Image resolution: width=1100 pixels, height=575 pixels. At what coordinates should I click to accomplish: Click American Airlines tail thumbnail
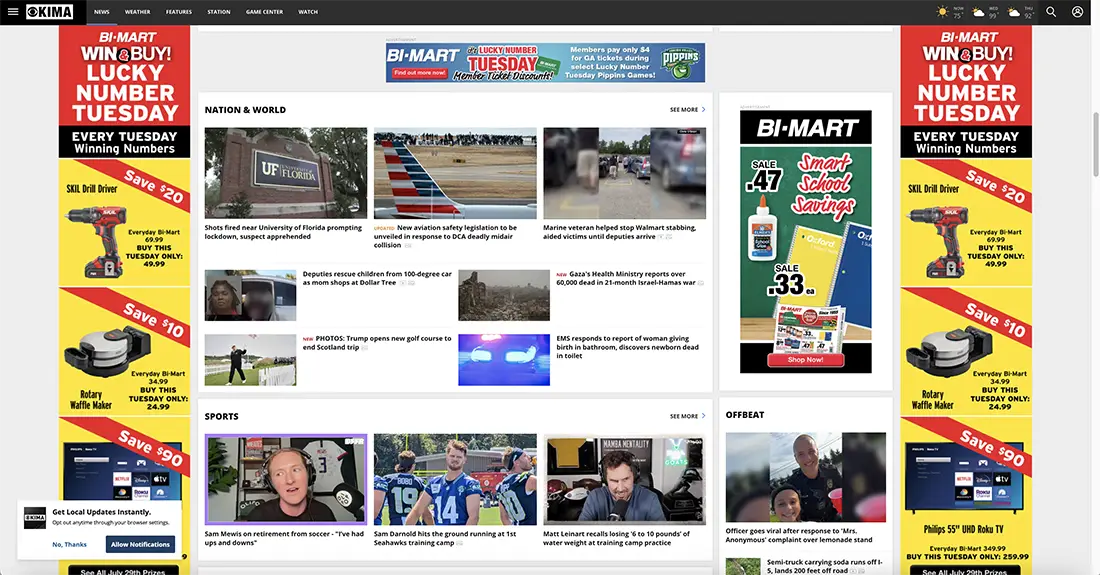(455, 172)
